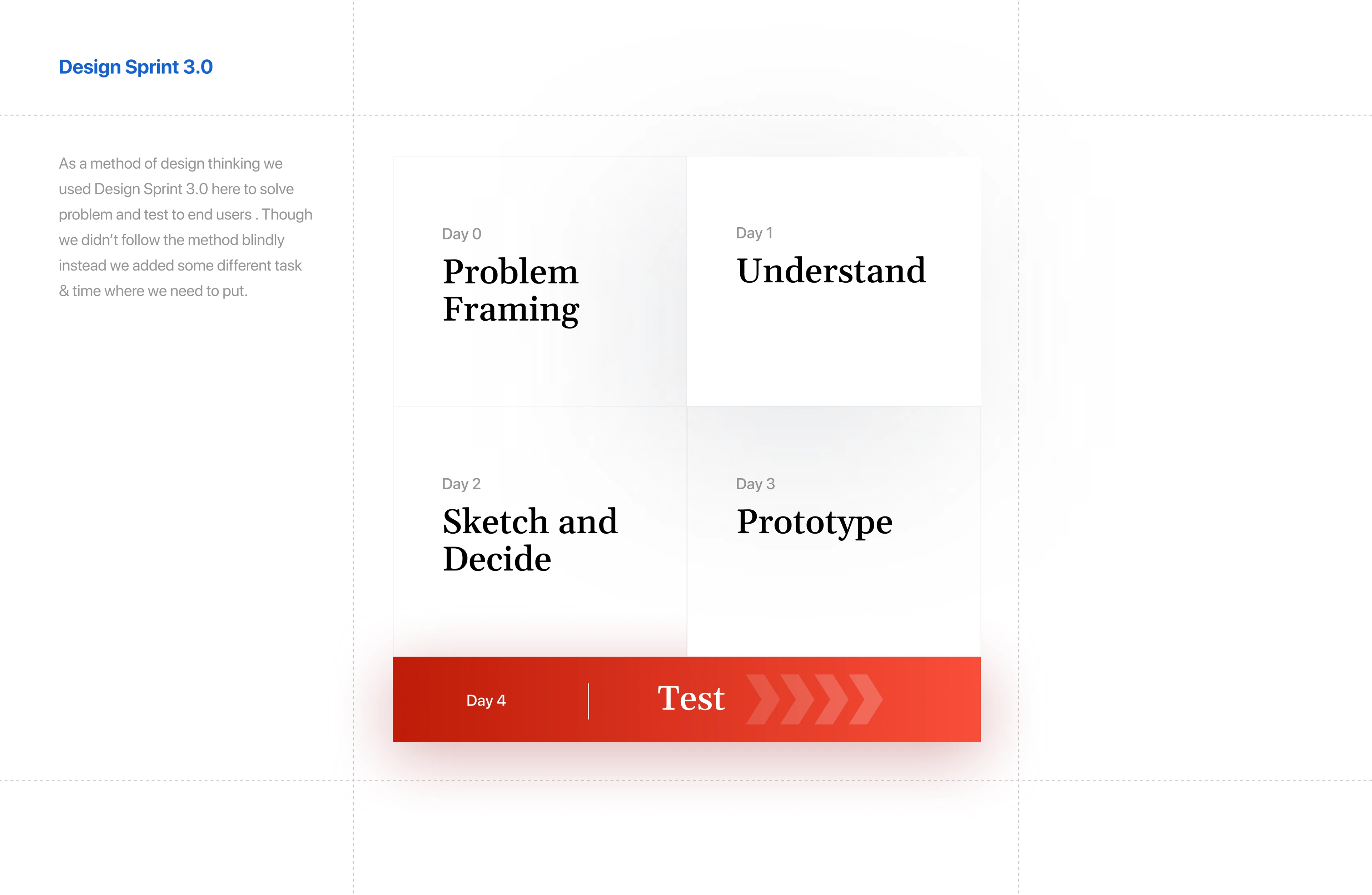Open the "Sketch and Decide" heading
The height and width of the screenshot is (895, 1372).
(530, 540)
